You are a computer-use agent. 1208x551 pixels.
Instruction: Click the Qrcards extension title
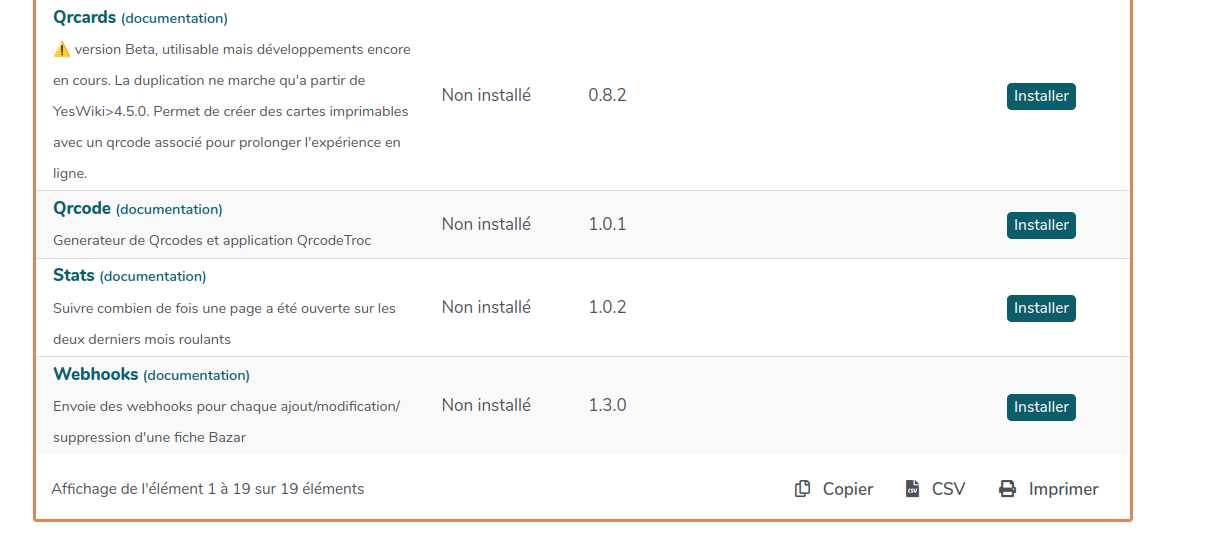tap(85, 17)
